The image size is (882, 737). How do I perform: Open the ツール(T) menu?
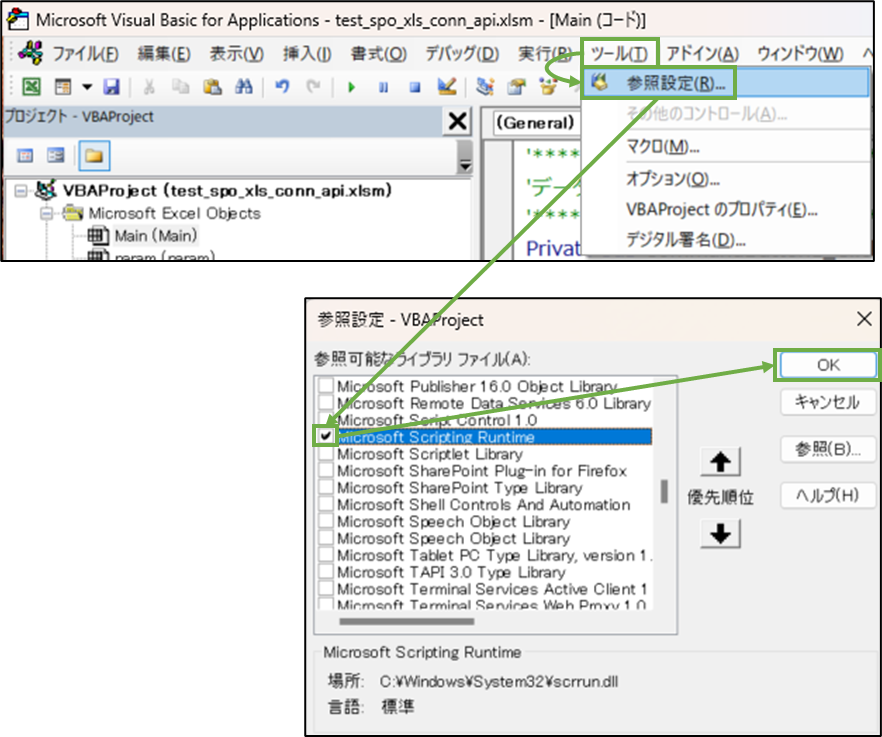[619, 53]
